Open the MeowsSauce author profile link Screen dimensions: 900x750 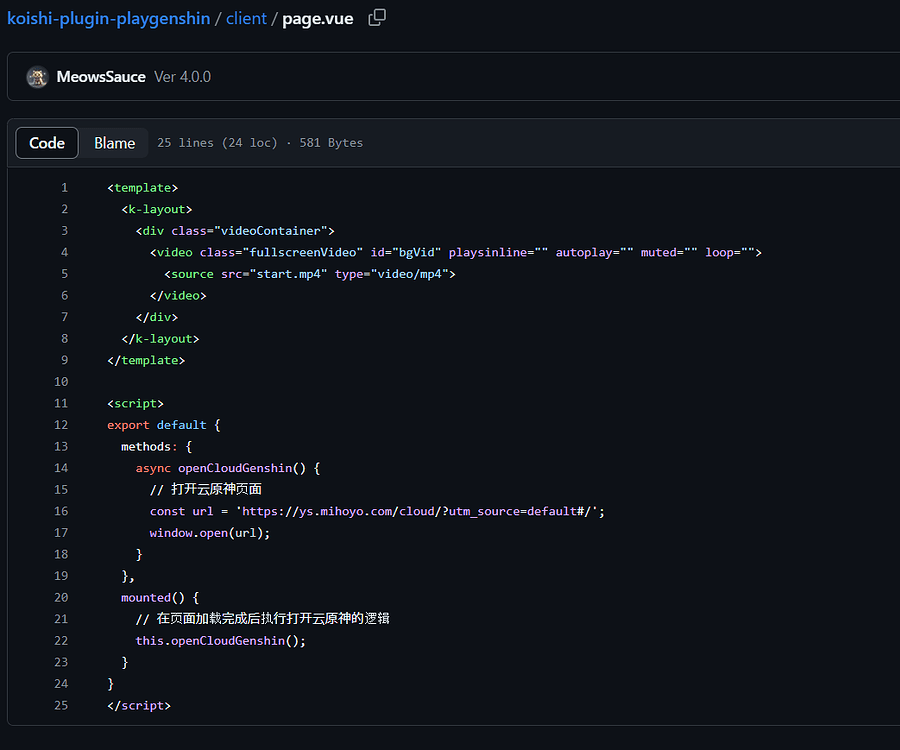101,77
